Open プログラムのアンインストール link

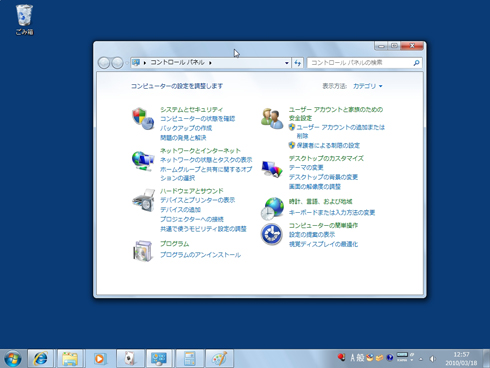200,255
